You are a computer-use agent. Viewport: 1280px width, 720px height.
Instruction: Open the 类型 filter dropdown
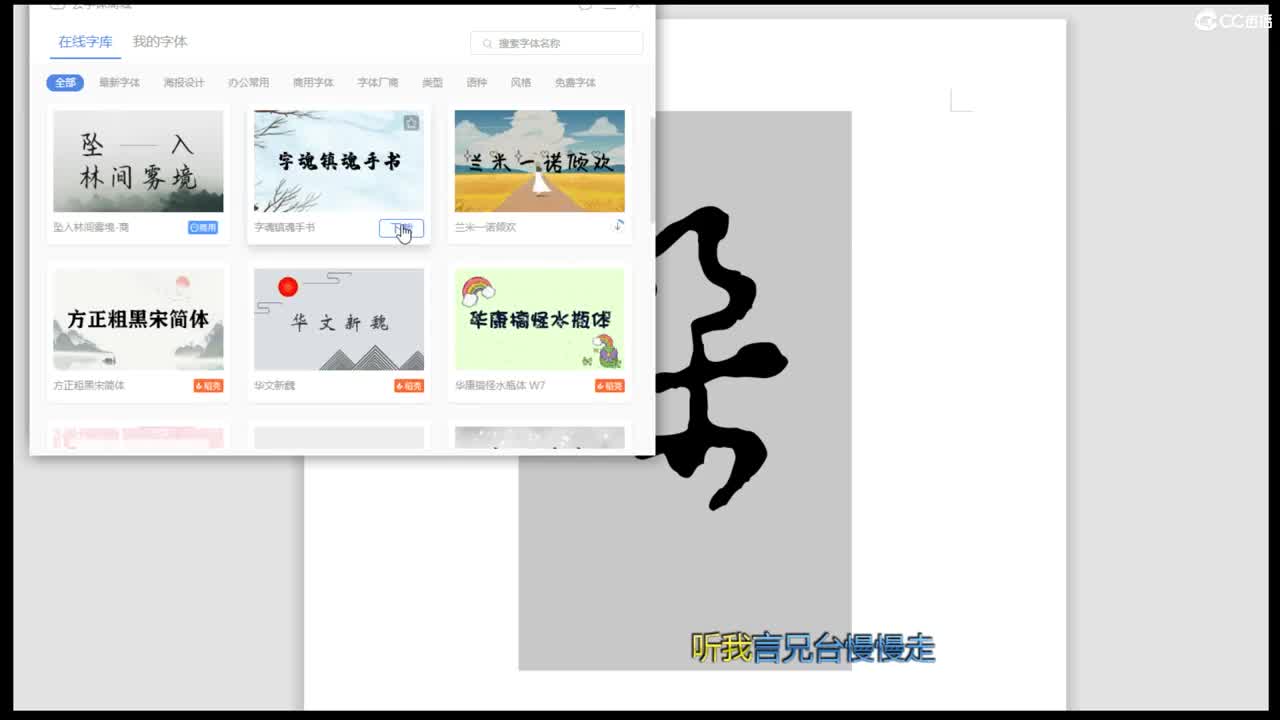[x=433, y=83]
